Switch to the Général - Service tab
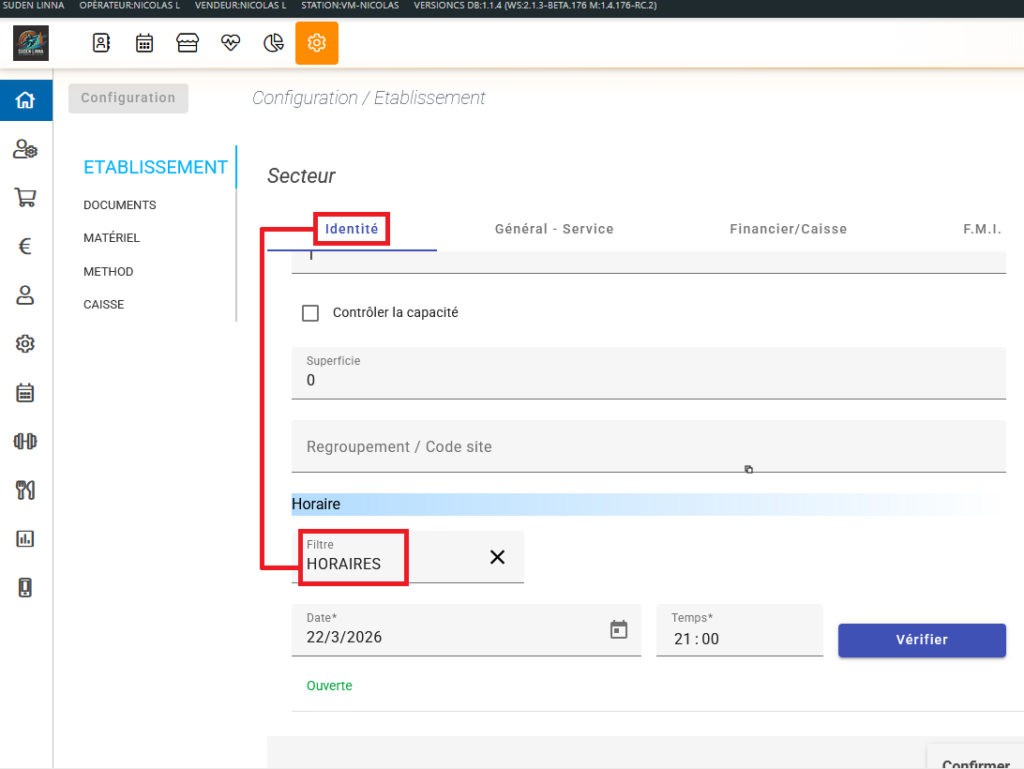1024x769 pixels. [554, 229]
